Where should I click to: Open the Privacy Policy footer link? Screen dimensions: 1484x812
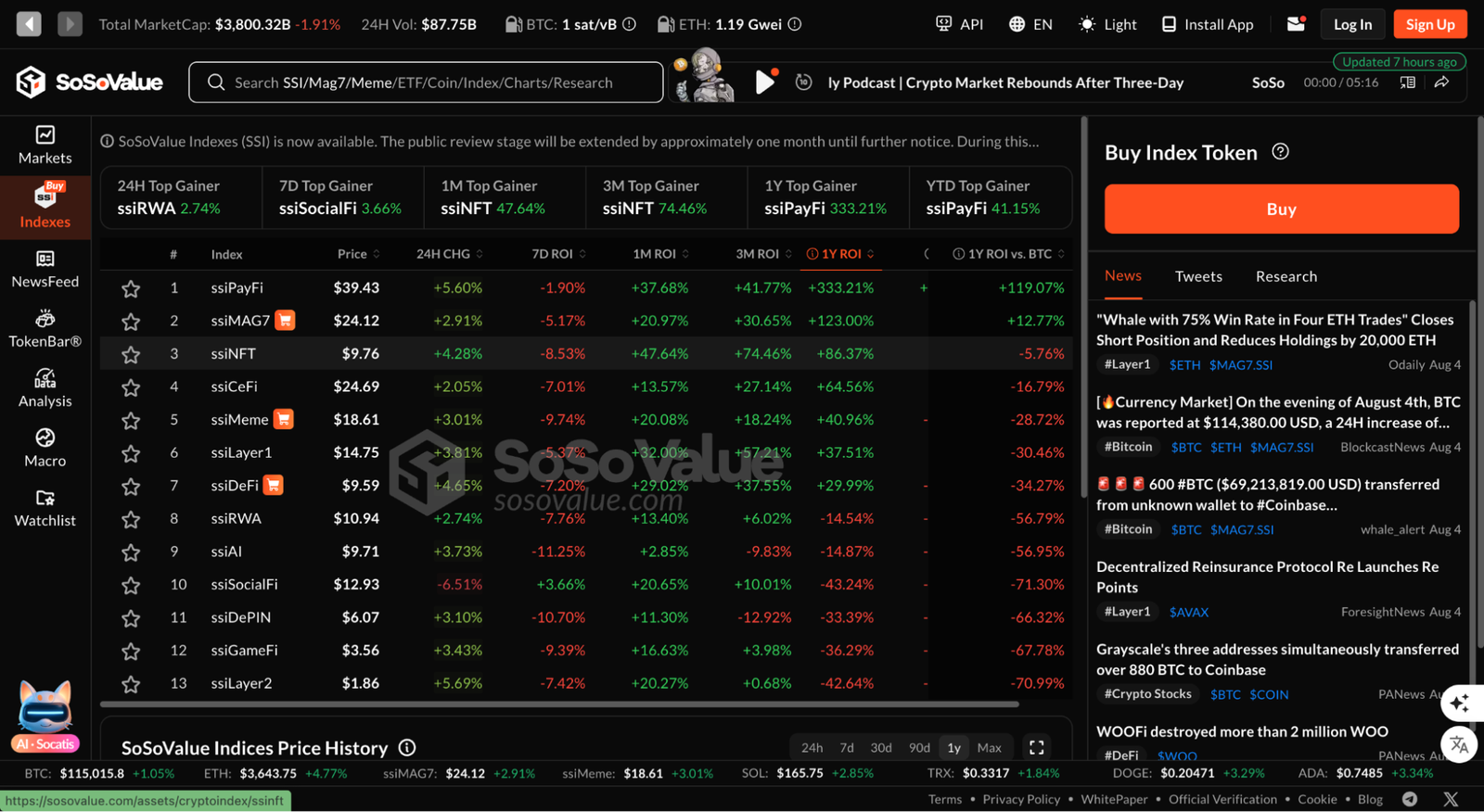(x=1021, y=799)
